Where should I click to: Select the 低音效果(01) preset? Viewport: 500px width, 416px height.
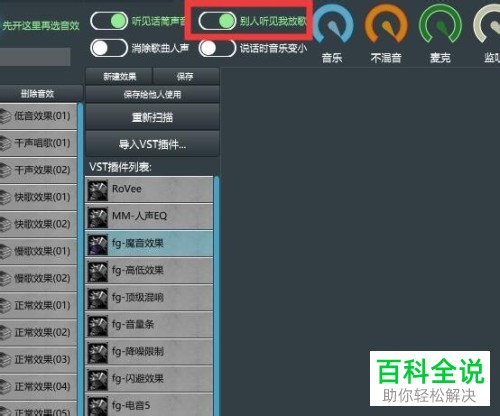tap(38, 116)
